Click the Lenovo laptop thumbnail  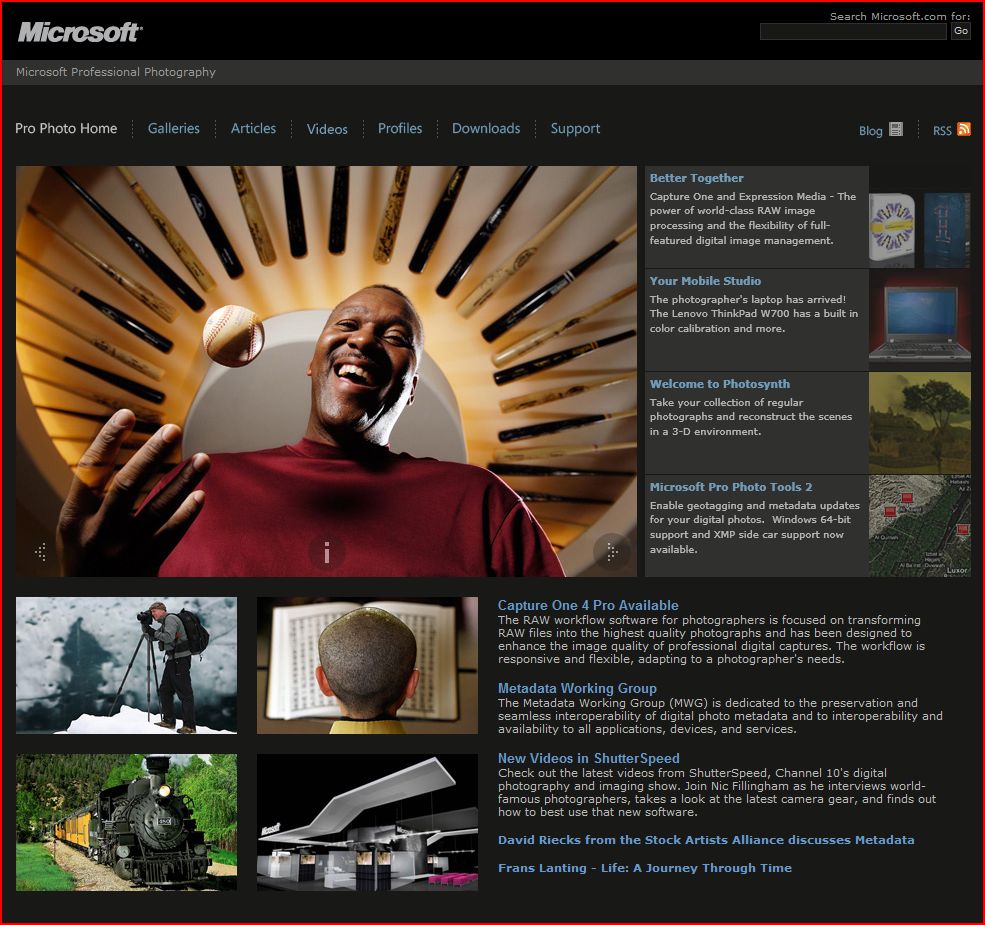[x=920, y=320]
